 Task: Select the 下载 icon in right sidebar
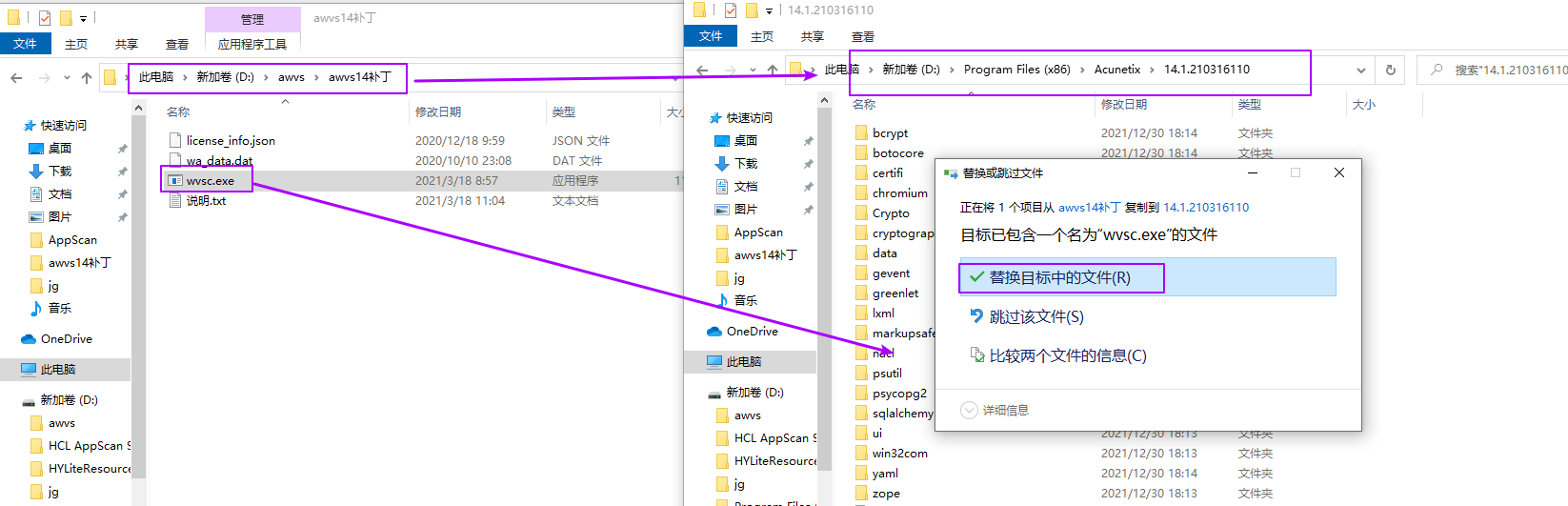[x=722, y=164]
